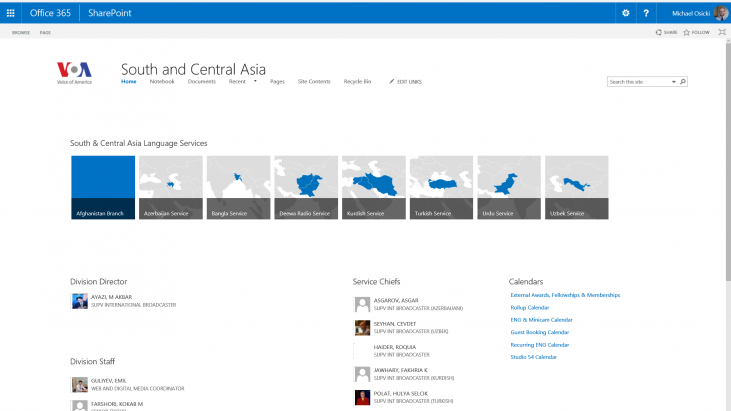The width and height of the screenshot is (731, 411).
Task: Click ASGAROV, ASGAR's placeholder avatar
Action: [362, 304]
